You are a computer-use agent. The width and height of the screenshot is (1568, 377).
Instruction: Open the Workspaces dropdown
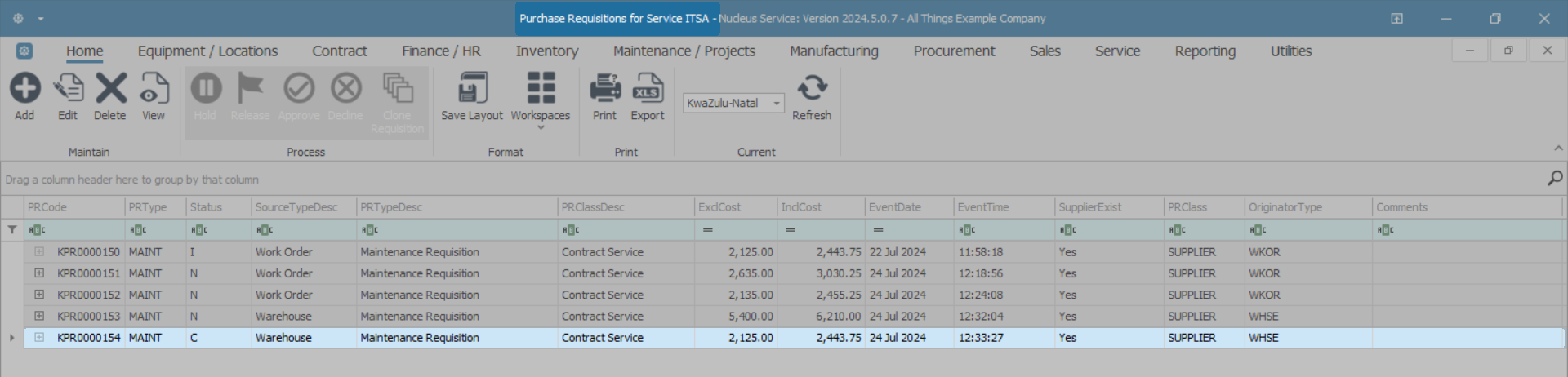(541, 98)
